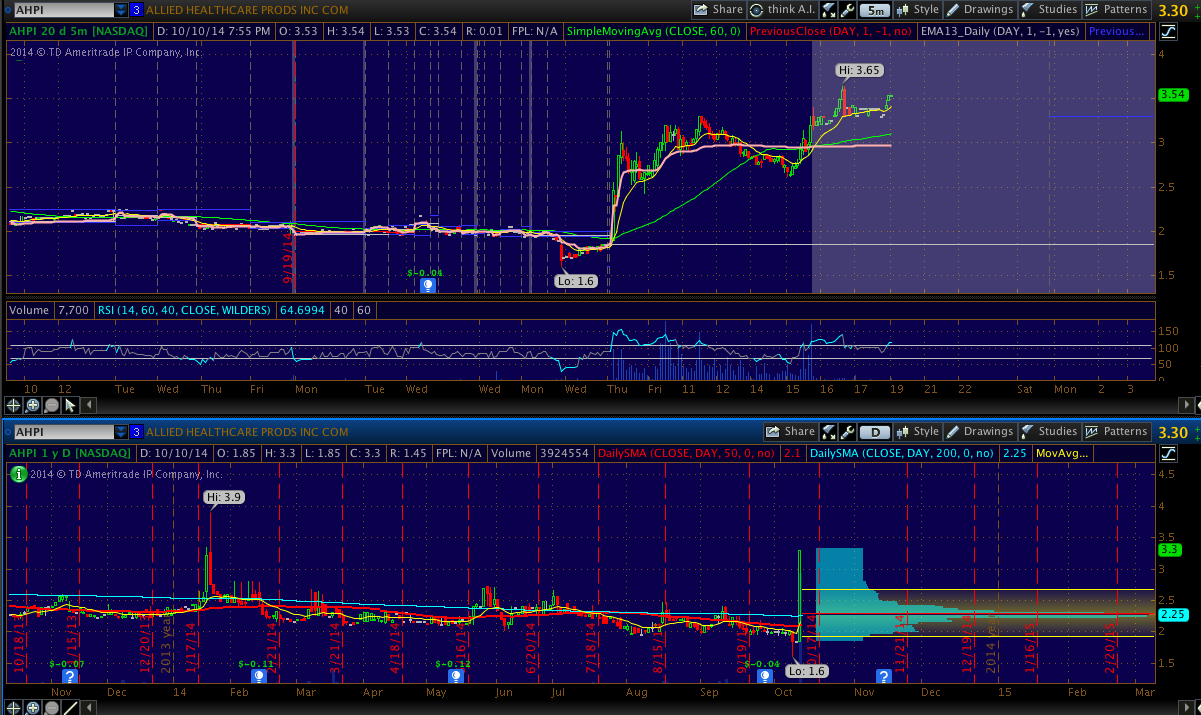Click the blue link color box in bottom chart
The height and width of the screenshot is (715, 1201).
[136, 432]
